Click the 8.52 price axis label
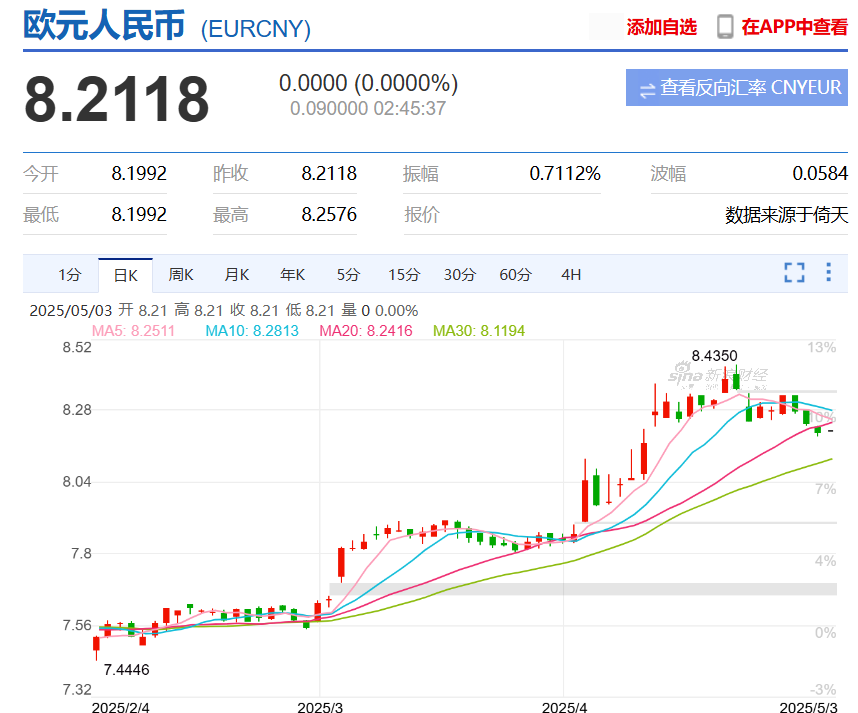Screen dimensions: 858x713 (77, 347)
